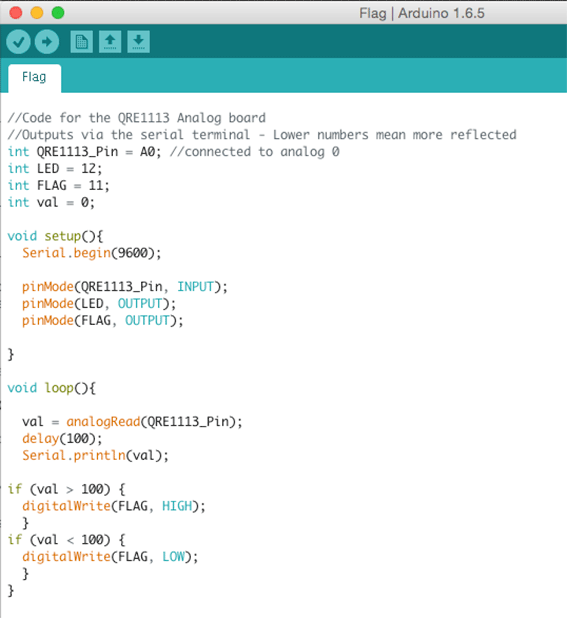Click the 'Serial.begin(9600);' line

point(91,253)
